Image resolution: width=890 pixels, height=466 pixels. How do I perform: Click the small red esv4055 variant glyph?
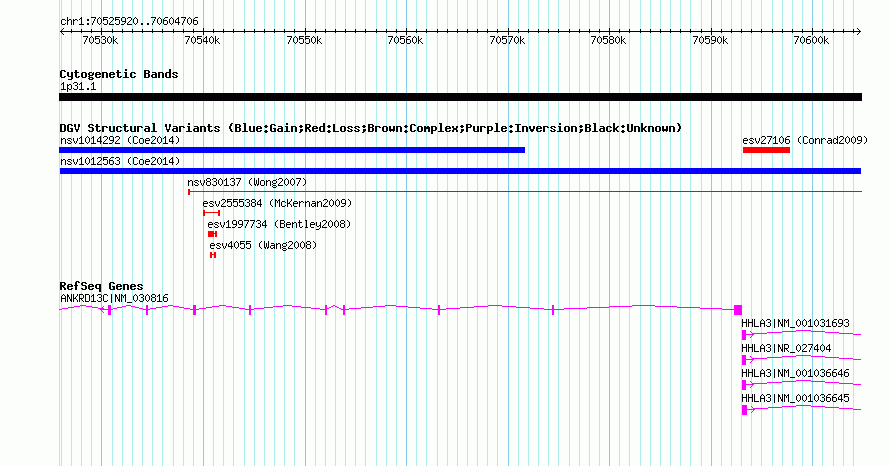pos(213,255)
